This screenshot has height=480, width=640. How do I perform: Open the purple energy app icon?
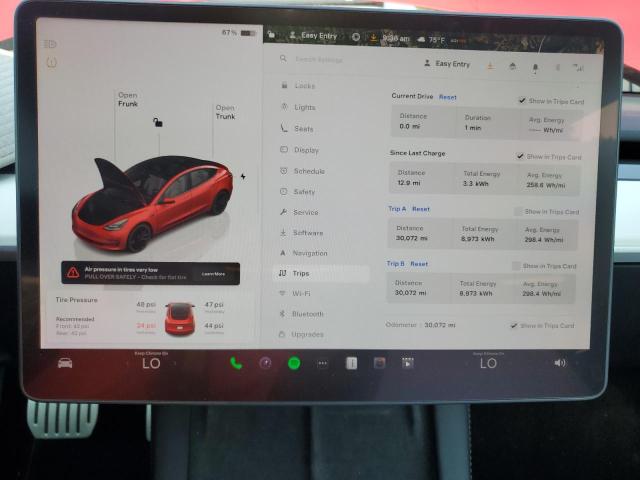point(265,363)
